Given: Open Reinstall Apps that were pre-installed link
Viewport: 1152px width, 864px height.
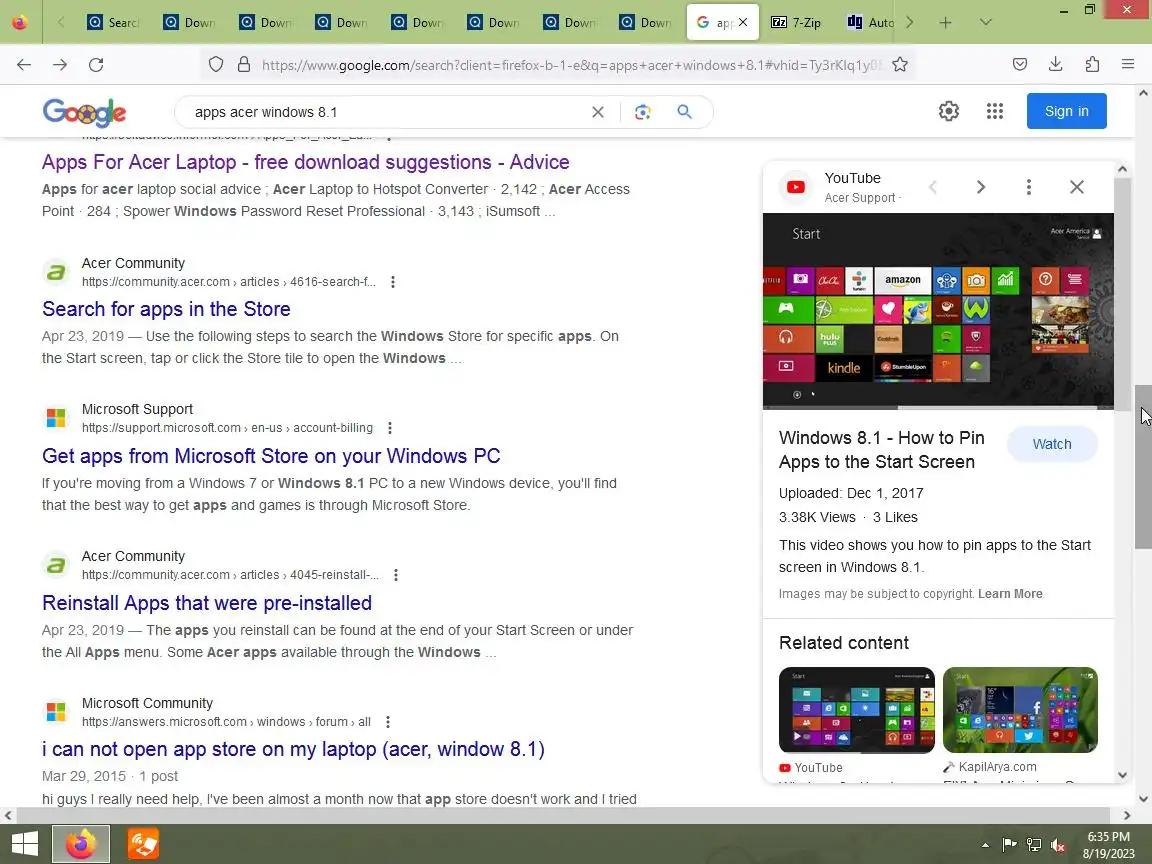Looking at the screenshot, I should [206, 603].
